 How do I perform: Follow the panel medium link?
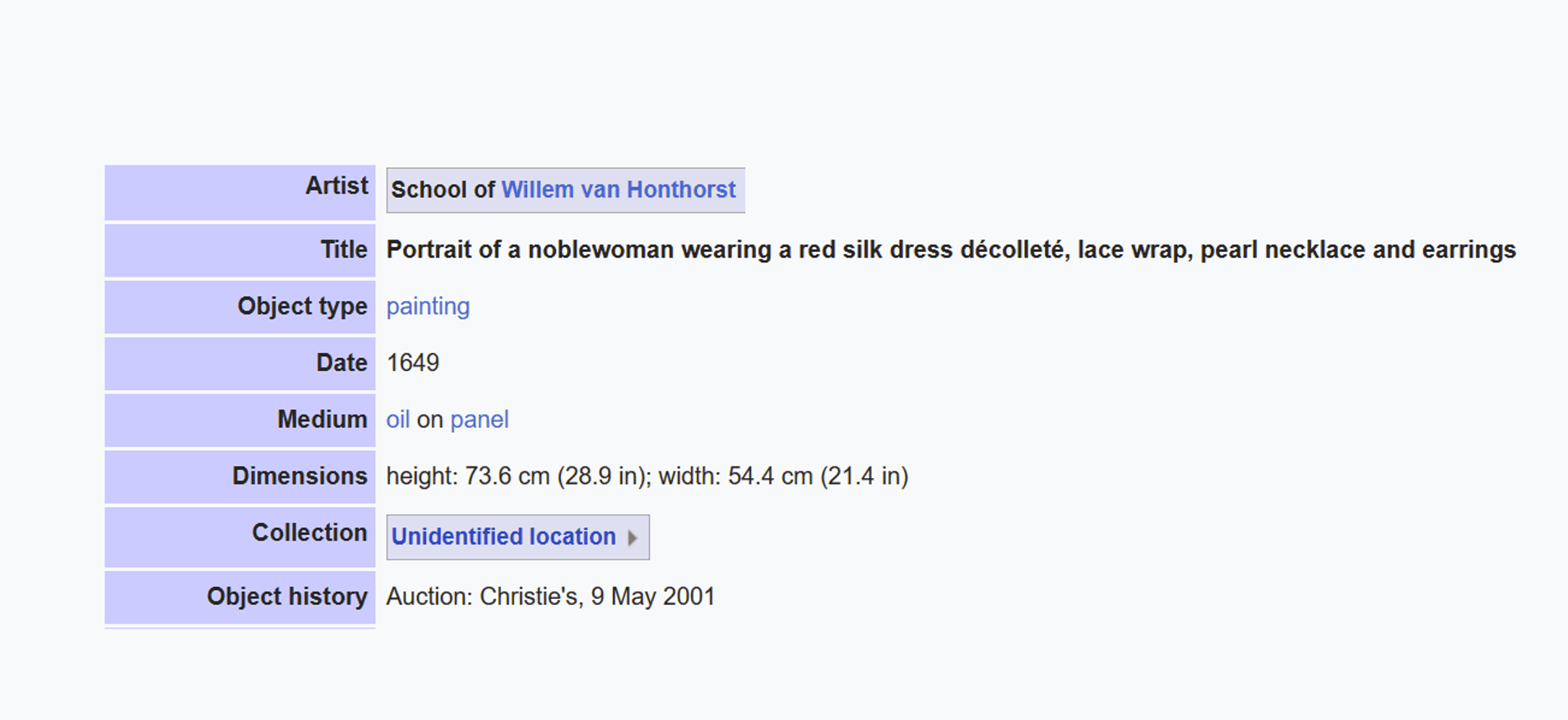[x=480, y=420]
